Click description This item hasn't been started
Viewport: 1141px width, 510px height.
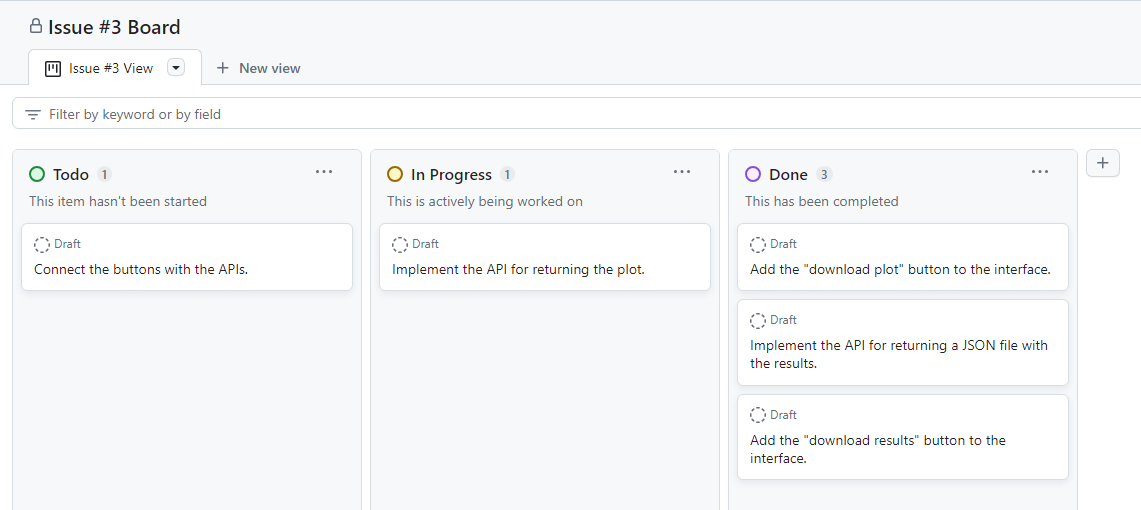[118, 202]
